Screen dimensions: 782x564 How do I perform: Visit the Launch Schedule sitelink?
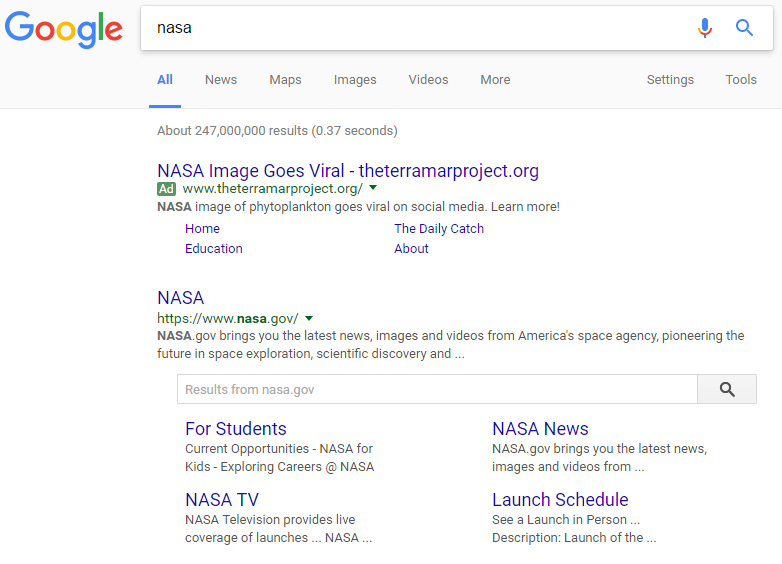[560, 500]
